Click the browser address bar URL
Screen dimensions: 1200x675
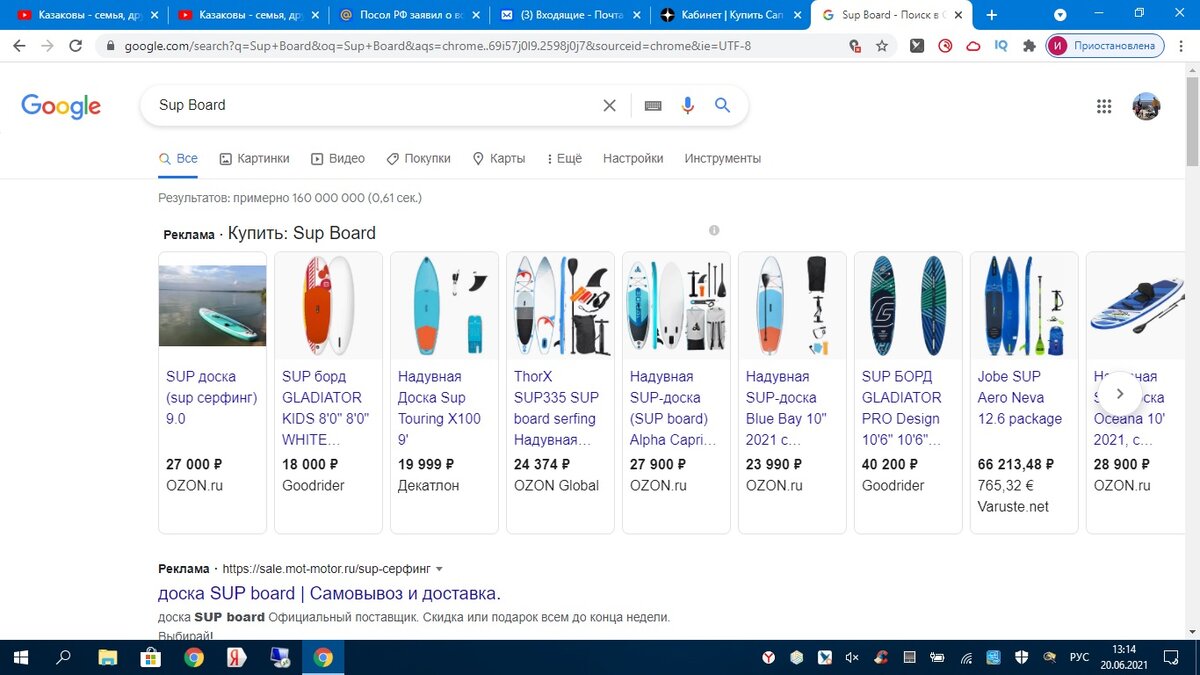(438, 46)
